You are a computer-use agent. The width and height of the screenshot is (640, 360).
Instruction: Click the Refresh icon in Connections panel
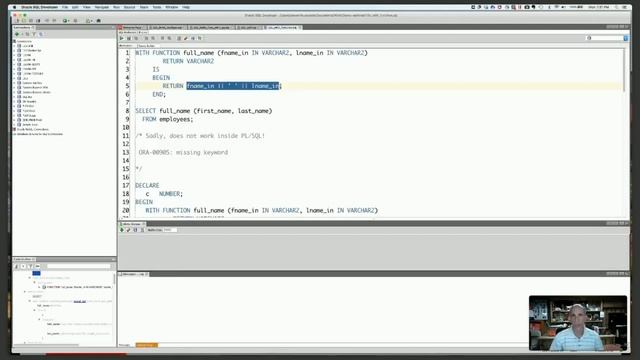[x=27, y=34]
